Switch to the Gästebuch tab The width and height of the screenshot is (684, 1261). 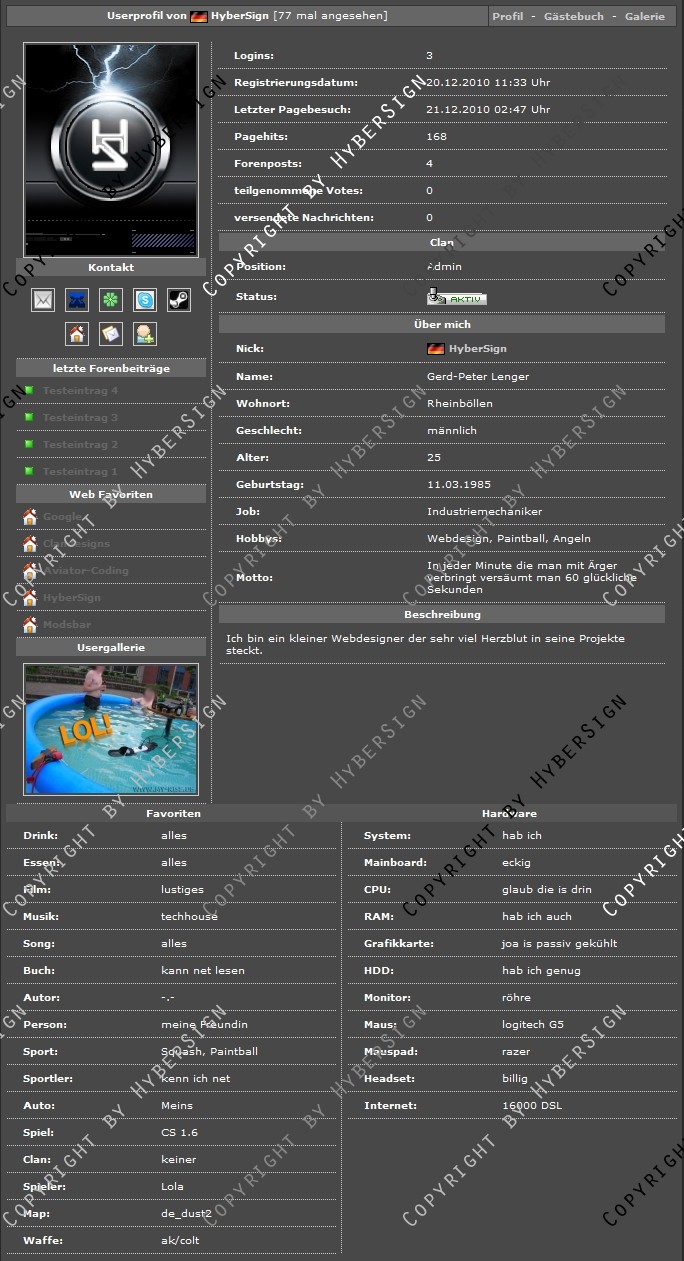click(574, 16)
